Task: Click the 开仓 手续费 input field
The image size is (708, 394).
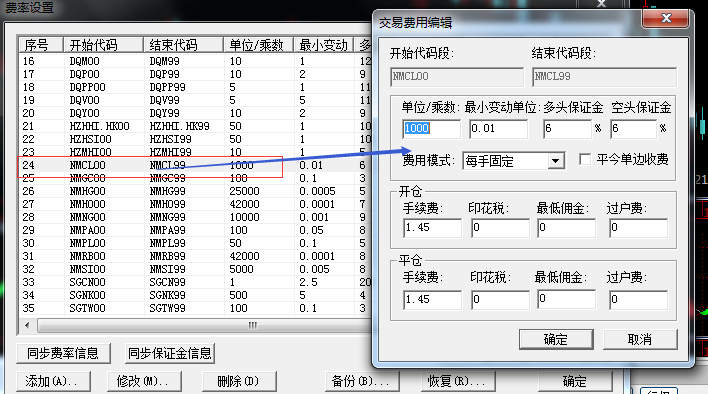Action: coord(433,228)
